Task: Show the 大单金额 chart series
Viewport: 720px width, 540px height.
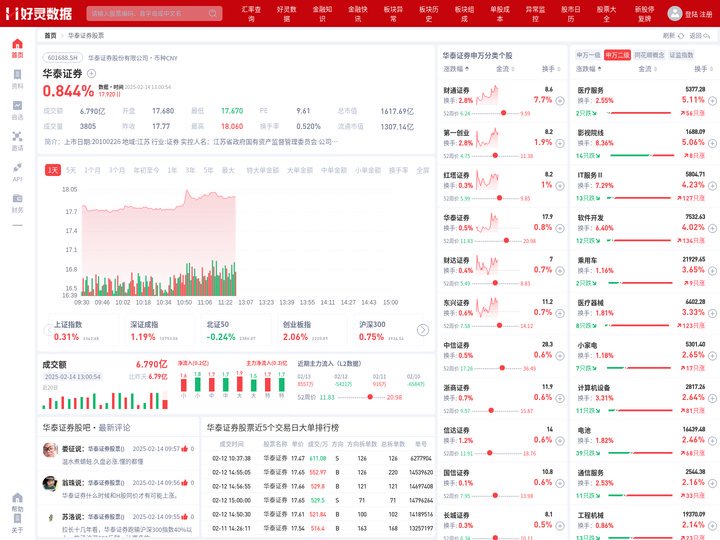Action: 300,170
